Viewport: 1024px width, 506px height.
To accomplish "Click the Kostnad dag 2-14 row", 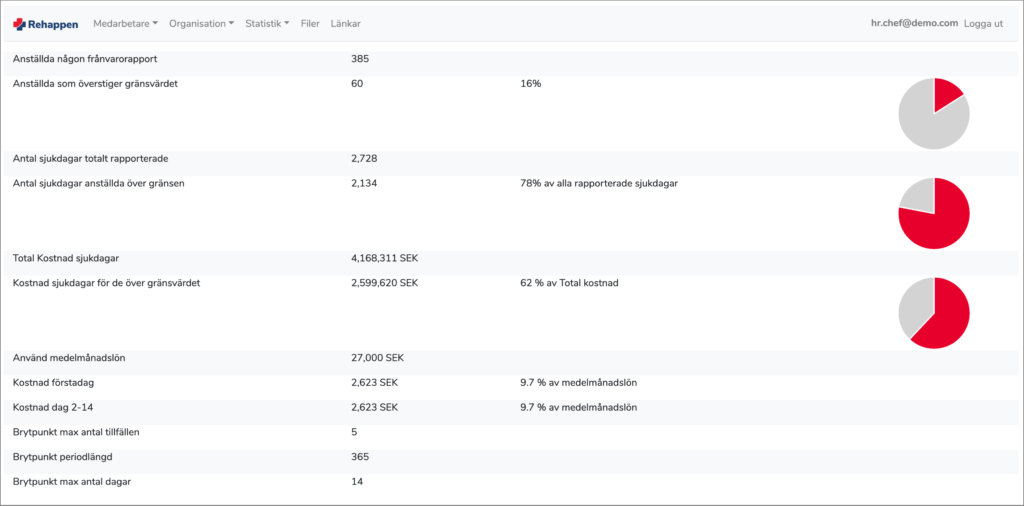I will point(511,407).
